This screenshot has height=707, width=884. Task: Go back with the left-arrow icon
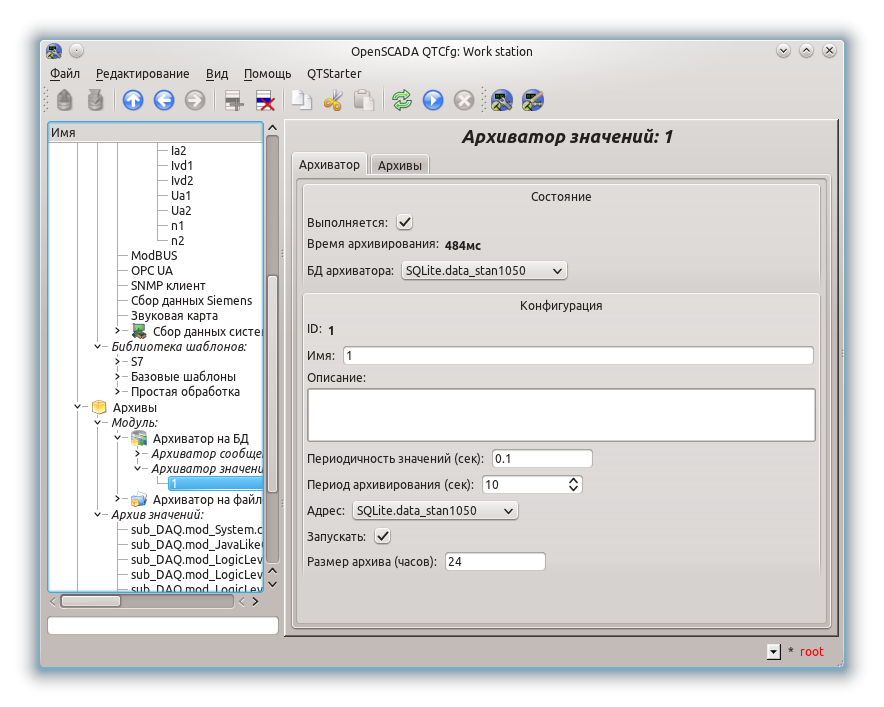click(164, 100)
